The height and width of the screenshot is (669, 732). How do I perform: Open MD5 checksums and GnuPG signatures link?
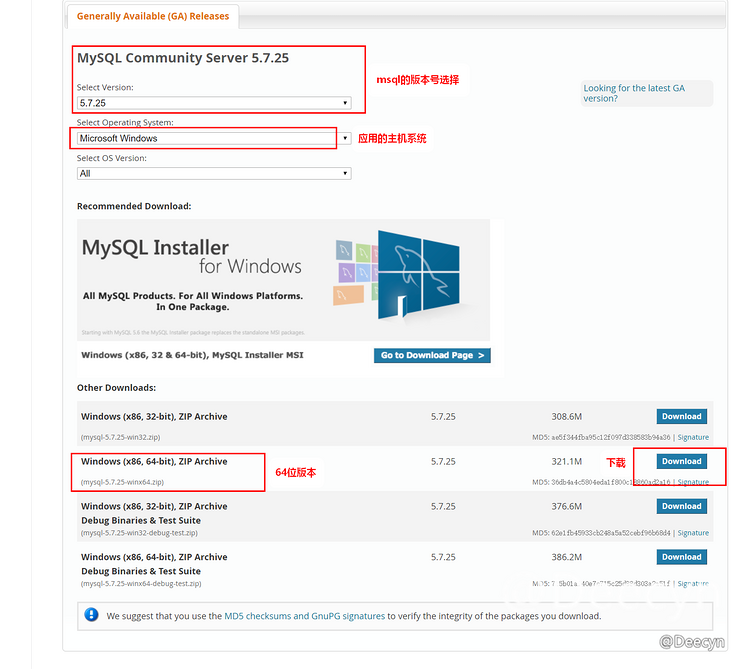[x=304, y=616]
